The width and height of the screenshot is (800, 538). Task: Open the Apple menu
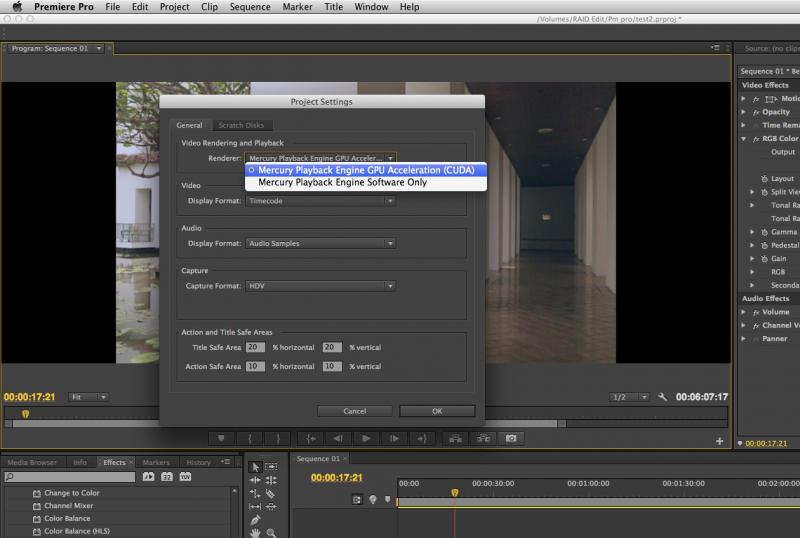coord(17,7)
